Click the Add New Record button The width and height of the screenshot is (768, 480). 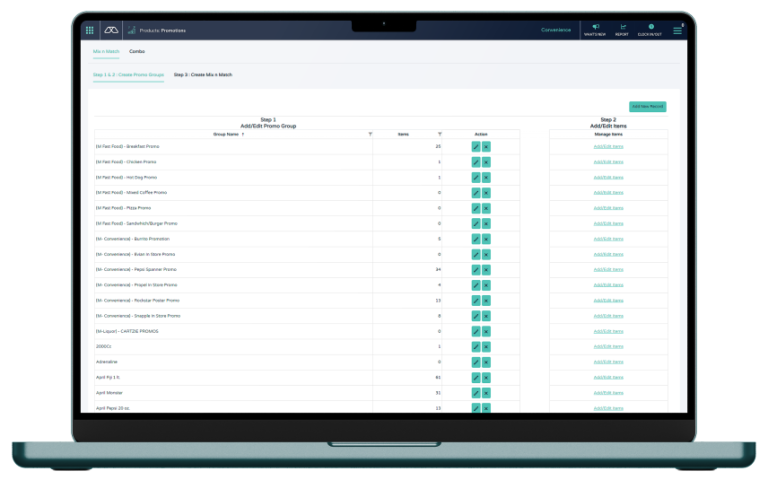[647, 106]
